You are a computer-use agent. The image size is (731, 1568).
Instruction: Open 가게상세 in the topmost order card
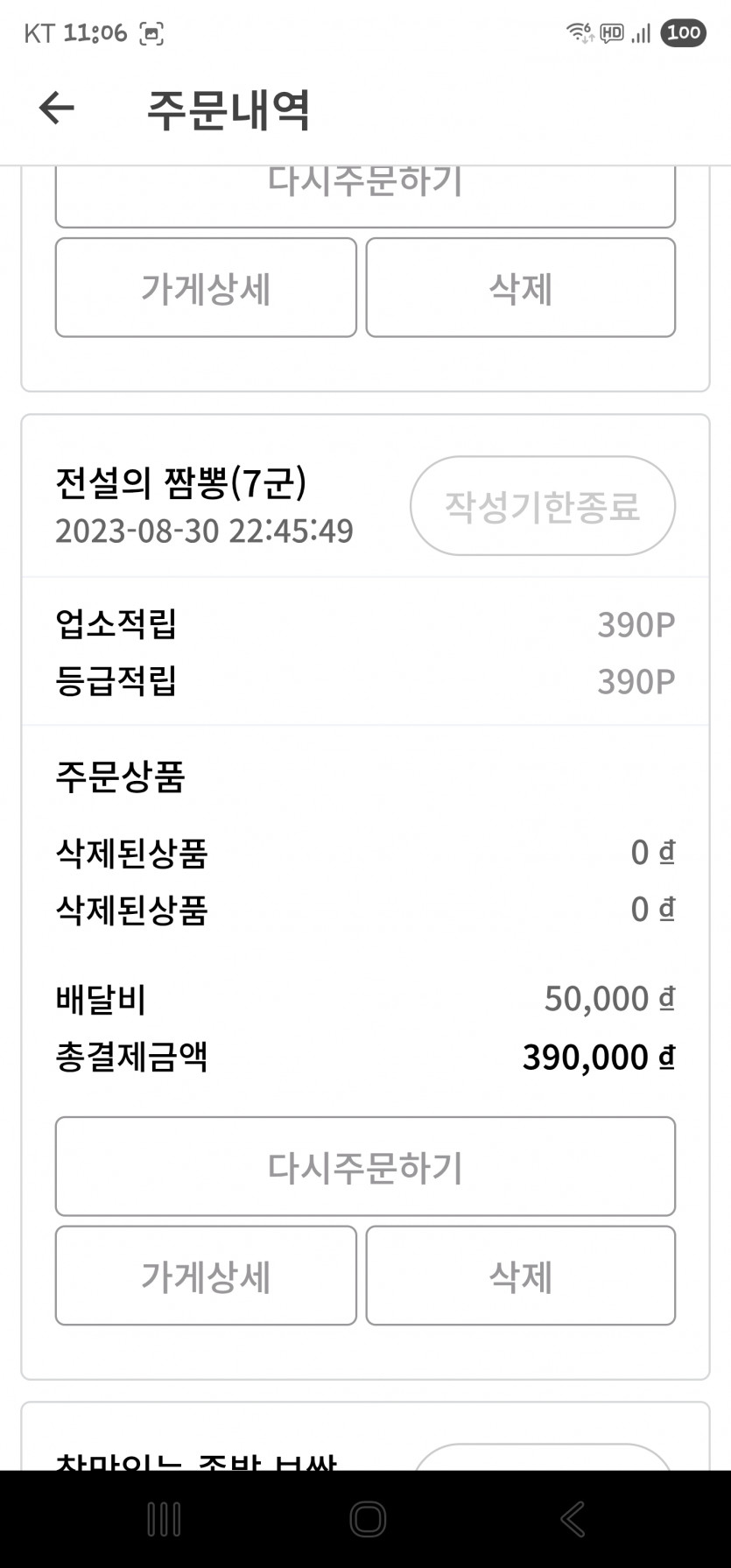tap(206, 288)
